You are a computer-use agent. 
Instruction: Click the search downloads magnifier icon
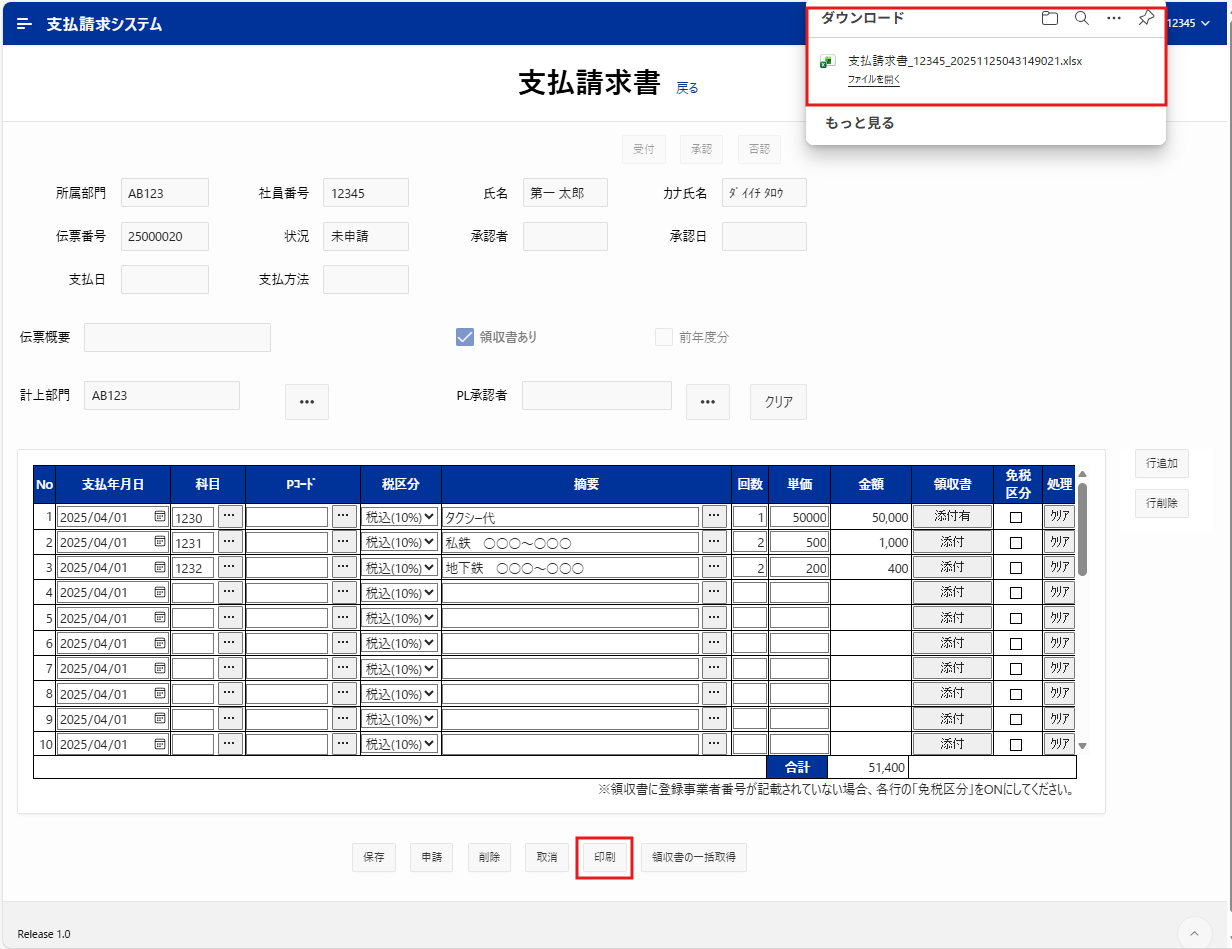coord(1081,18)
